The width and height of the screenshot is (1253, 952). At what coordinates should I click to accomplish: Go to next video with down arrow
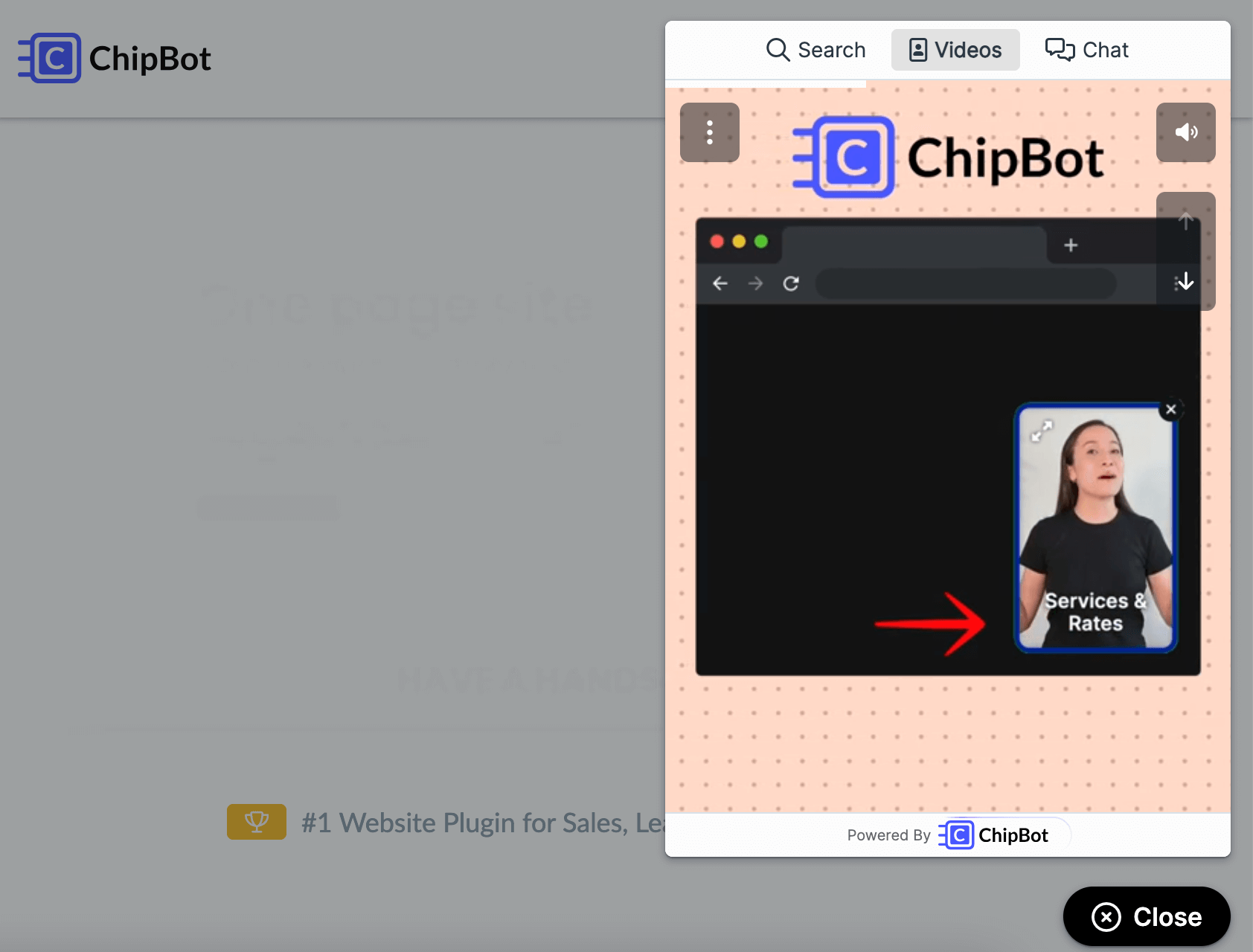(x=1186, y=281)
